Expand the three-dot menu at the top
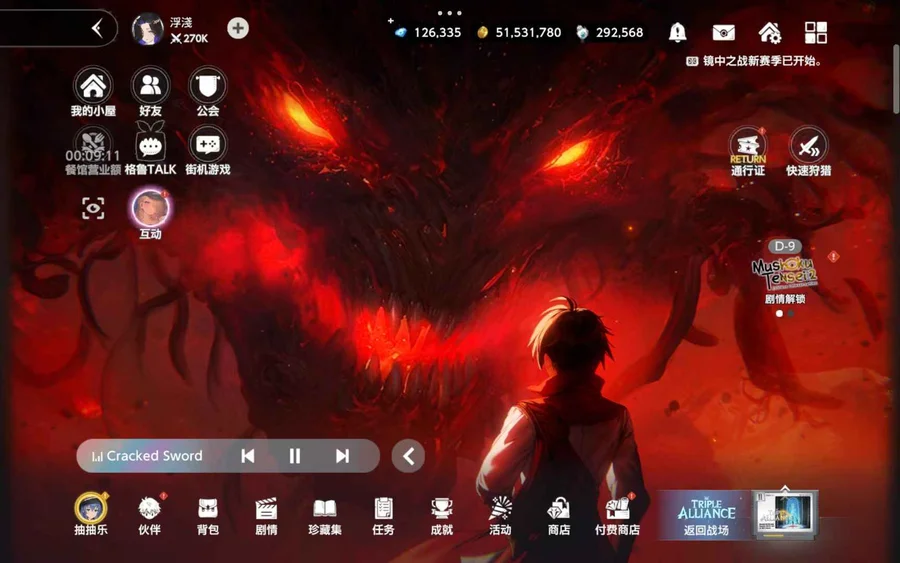900x563 pixels. point(450,13)
